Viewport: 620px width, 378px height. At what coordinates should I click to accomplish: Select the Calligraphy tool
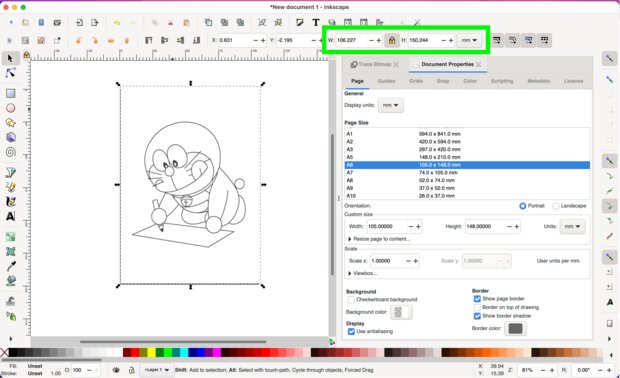pyautogui.click(x=10, y=201)
